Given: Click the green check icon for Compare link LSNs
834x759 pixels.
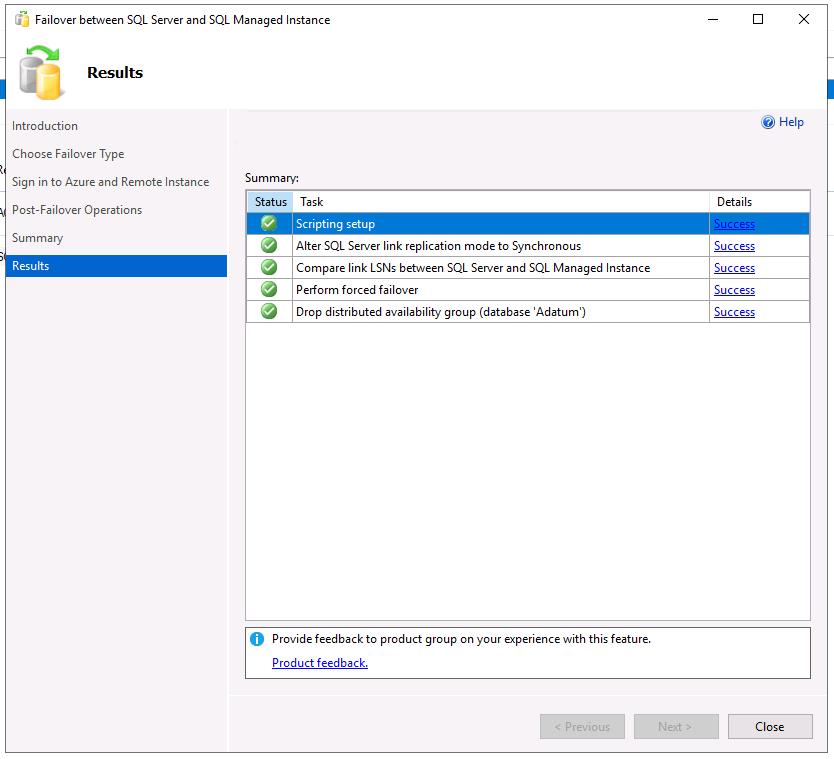Looking at the screenshot, I should coord(269,267).
